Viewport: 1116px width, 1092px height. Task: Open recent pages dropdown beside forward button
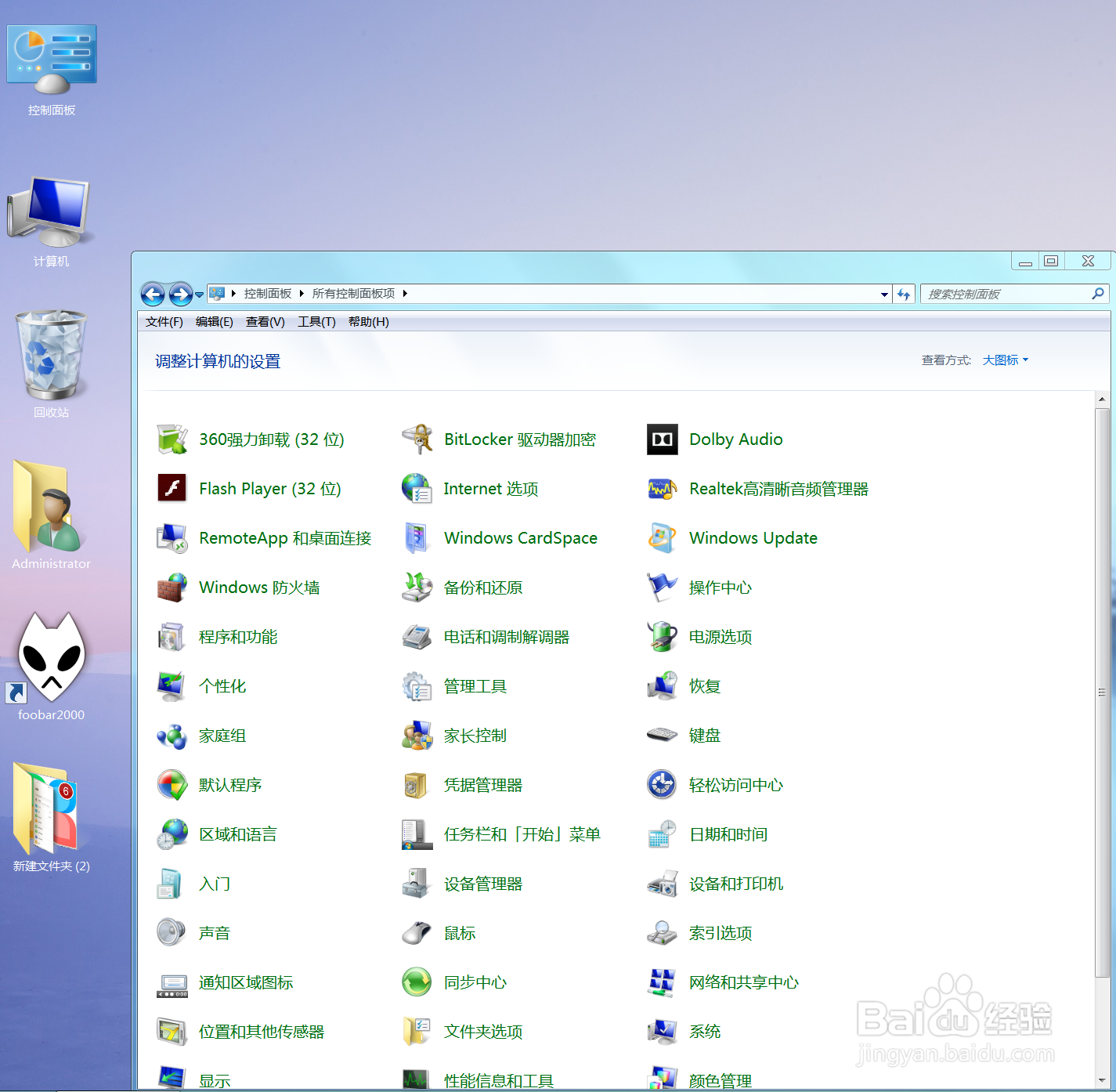point(200,295)
